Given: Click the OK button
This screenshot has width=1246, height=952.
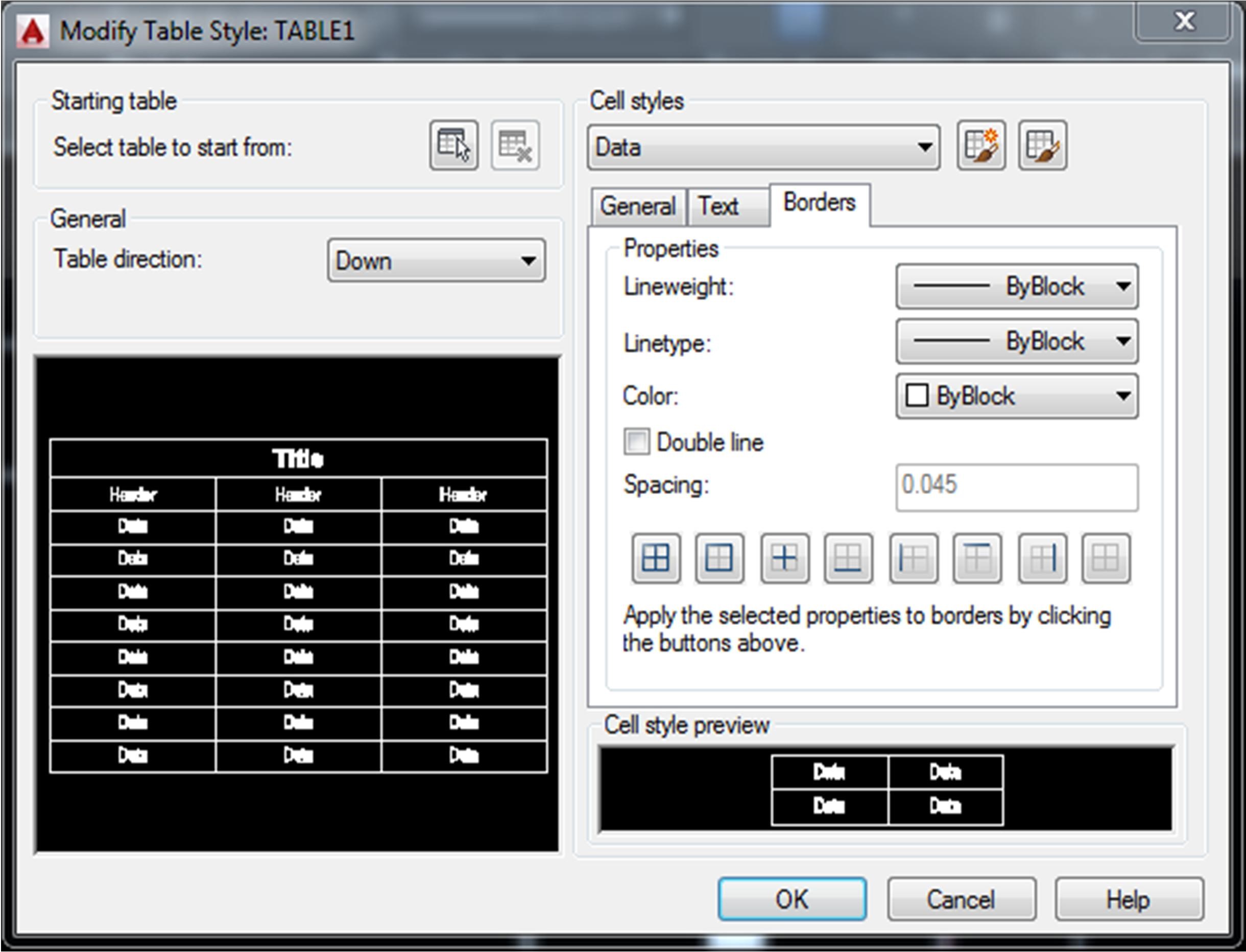Looking at the screenshot, I should 792,899.
